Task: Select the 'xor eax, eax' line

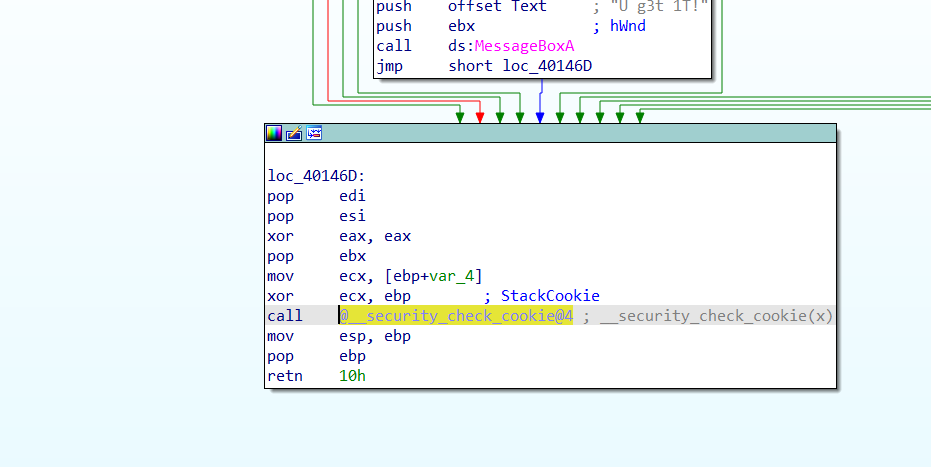Action: coord(339,236)
